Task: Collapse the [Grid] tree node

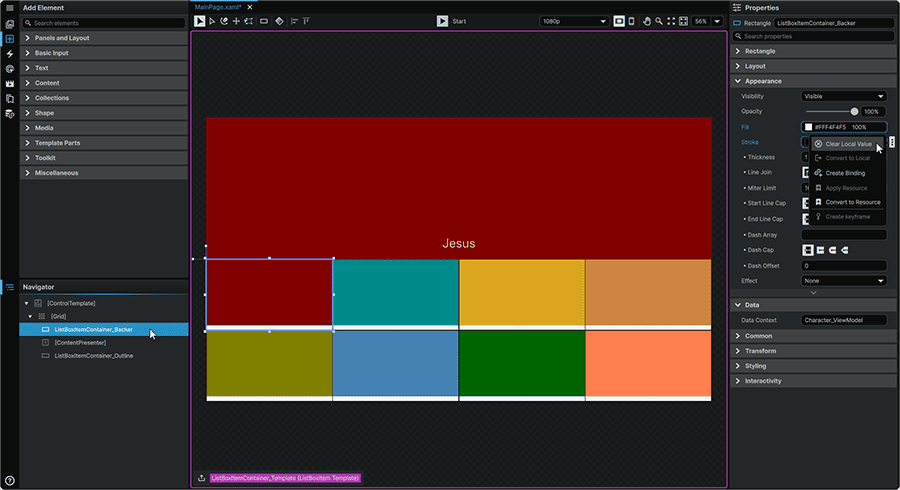Action: tap(30, 316)
